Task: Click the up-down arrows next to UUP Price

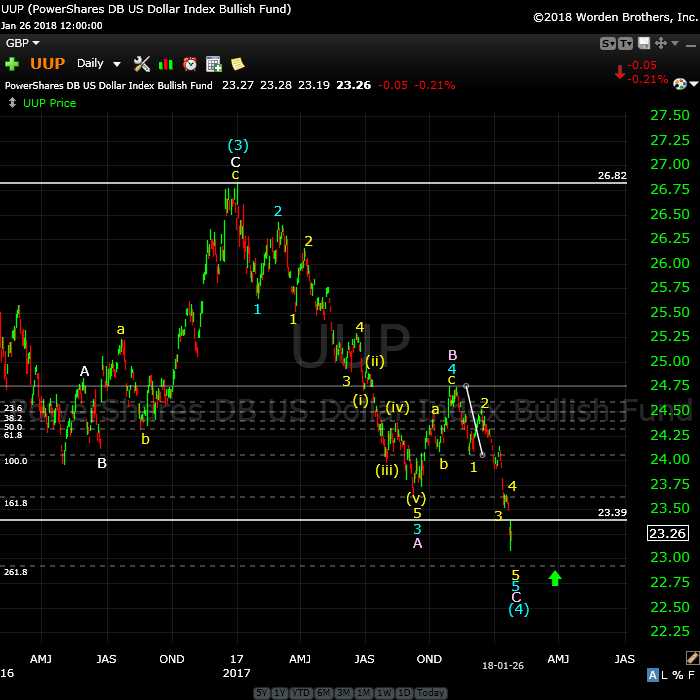Action: [x=12, y=103]
